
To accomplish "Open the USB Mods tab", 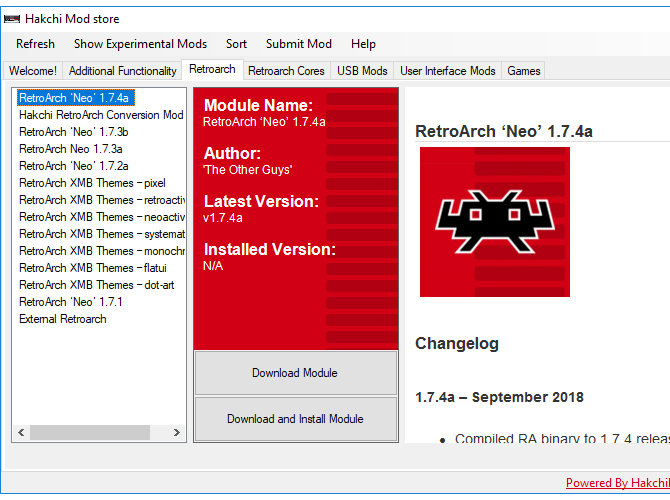I will click(x=362, y=71).
